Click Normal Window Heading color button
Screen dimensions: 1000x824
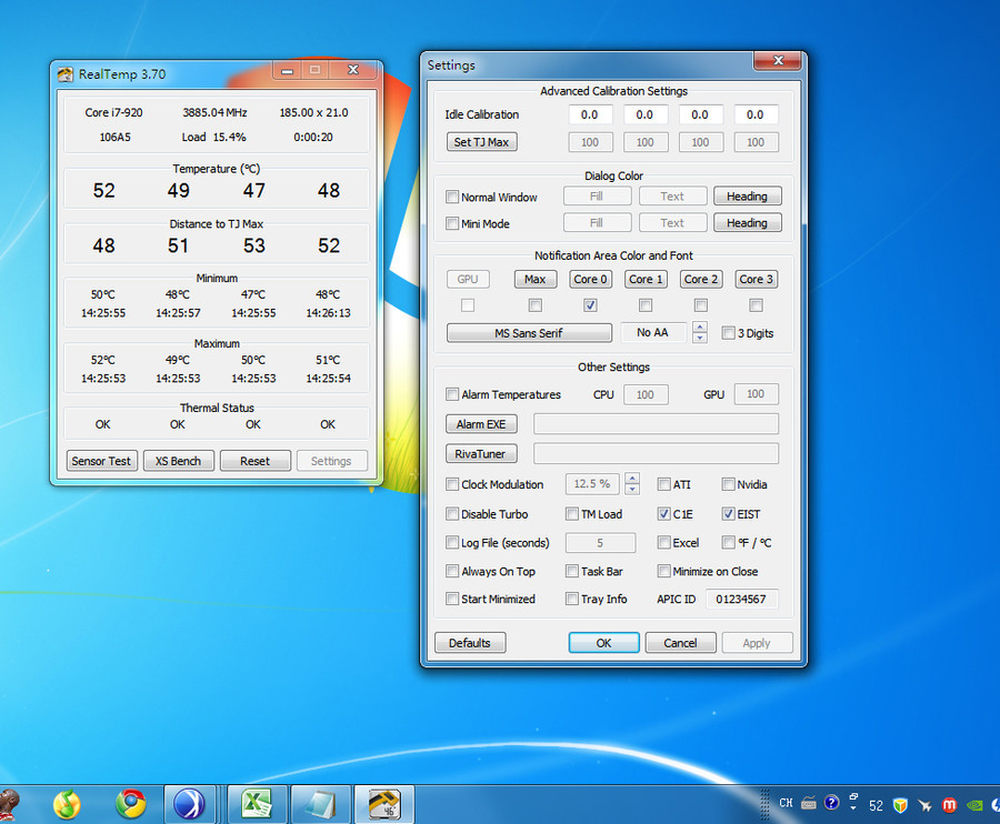747,196
